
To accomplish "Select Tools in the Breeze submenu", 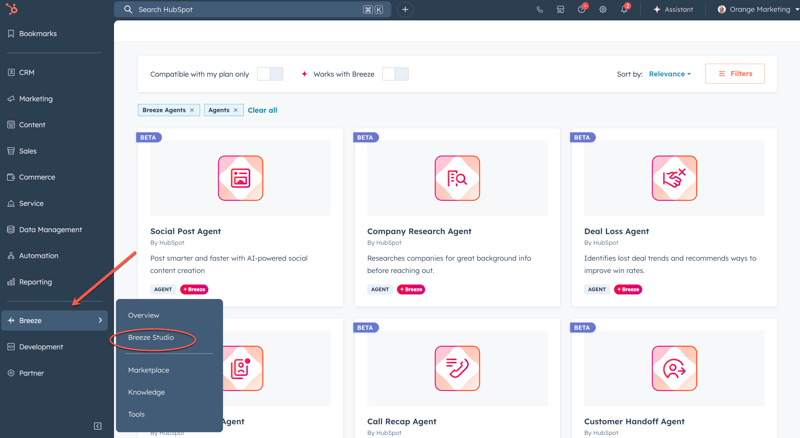I will pos(136,414).
